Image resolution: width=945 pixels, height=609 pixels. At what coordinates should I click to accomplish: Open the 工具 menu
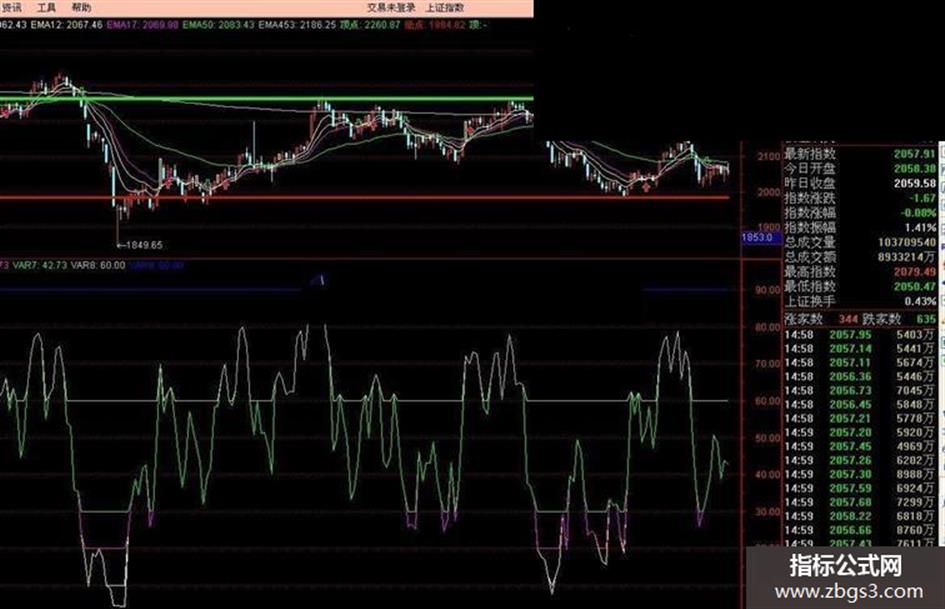coord(46,8)
